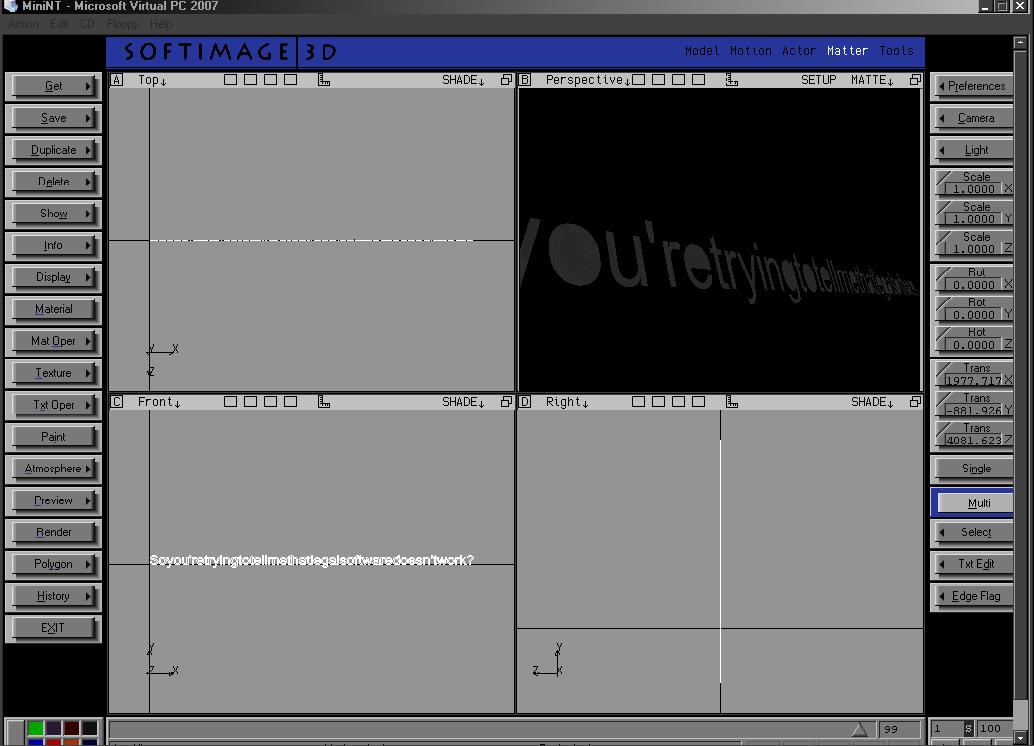The height and width of the screenshot is (746, 1034).
Task: Maximize the Right viewport with its corner icon
Action: (915, 402)
